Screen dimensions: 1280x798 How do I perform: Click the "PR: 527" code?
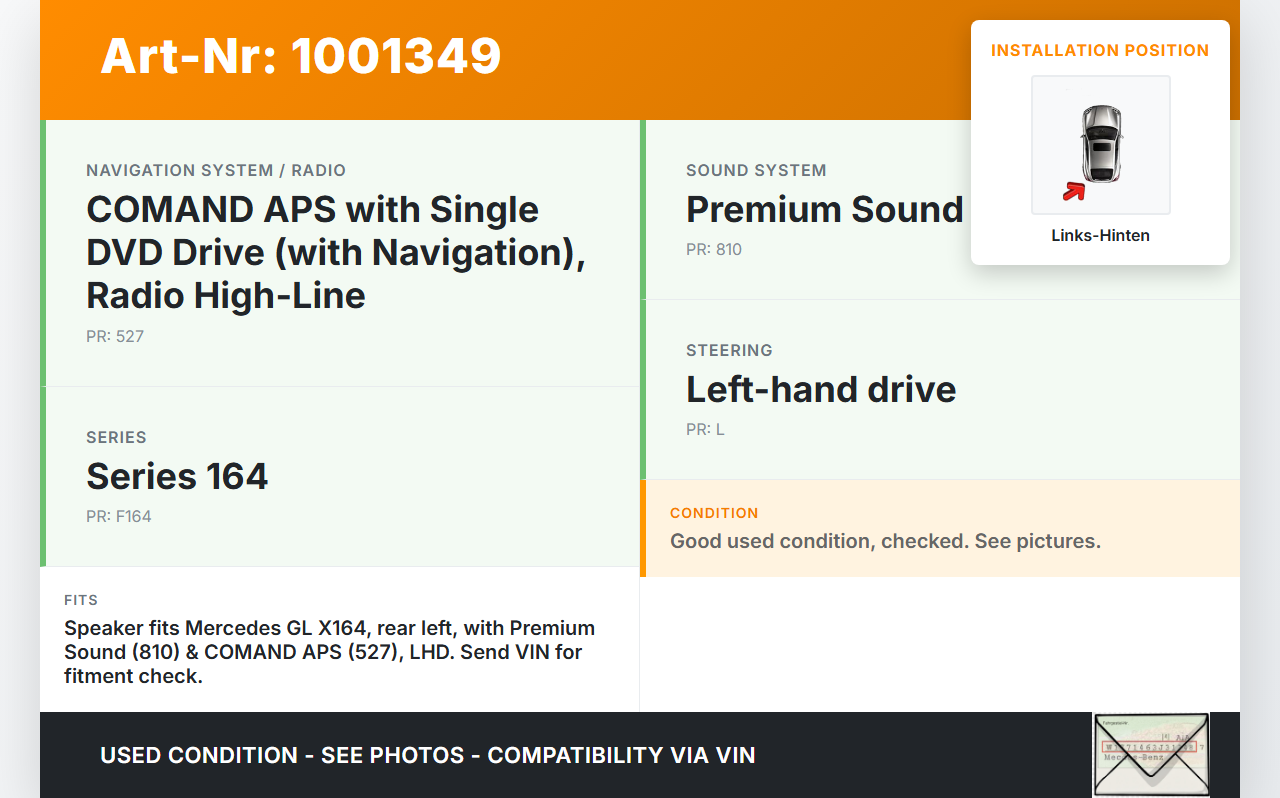coord(115,336)
